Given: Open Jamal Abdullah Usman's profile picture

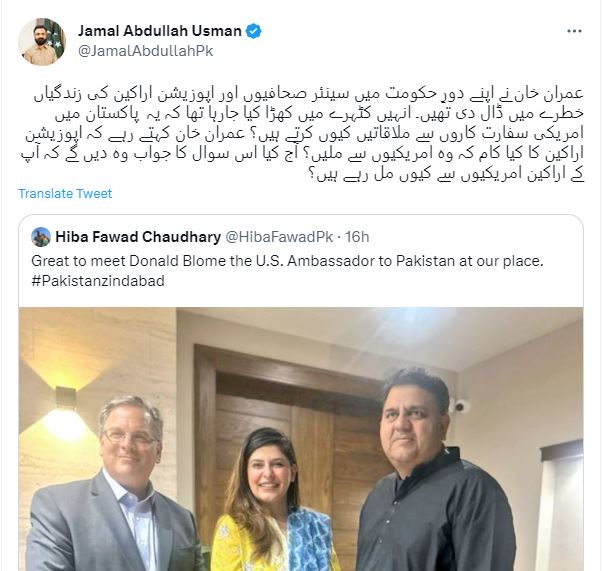Looking at the screenshot, I should pyautogui.click(x=42, y=41).
